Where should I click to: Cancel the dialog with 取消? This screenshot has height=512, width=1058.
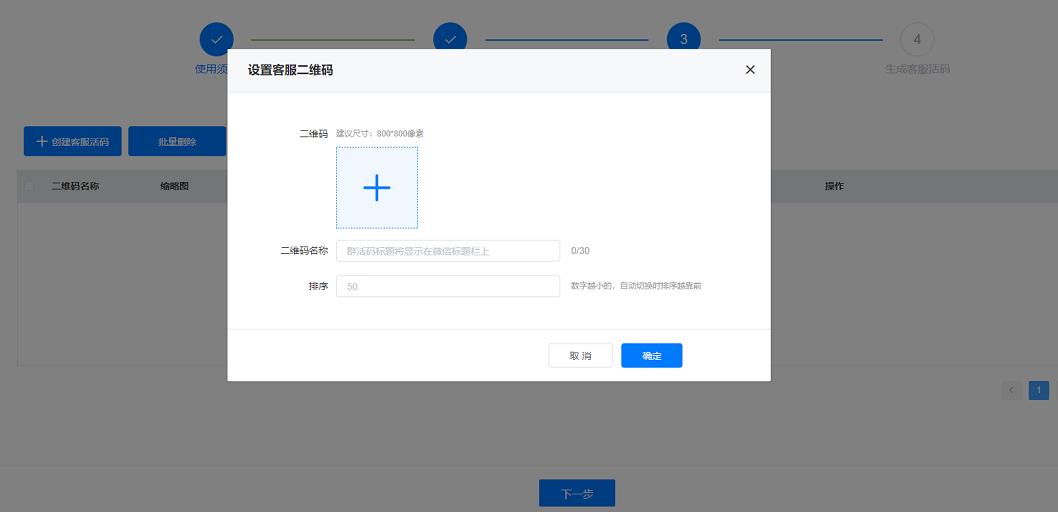point(580,355)
